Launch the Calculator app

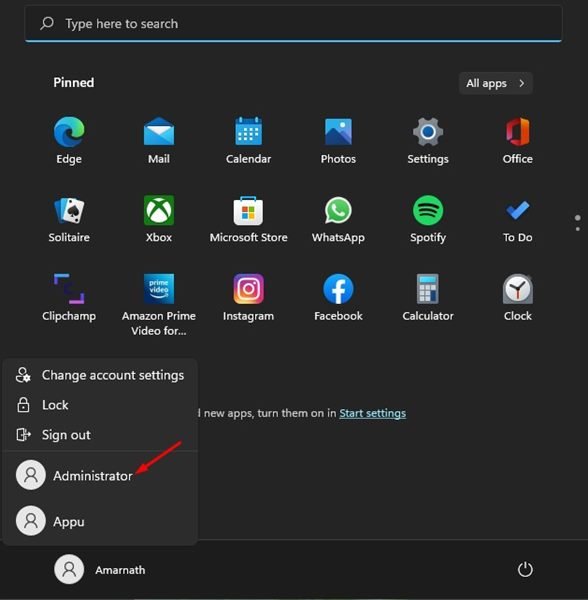coord(428,298)
